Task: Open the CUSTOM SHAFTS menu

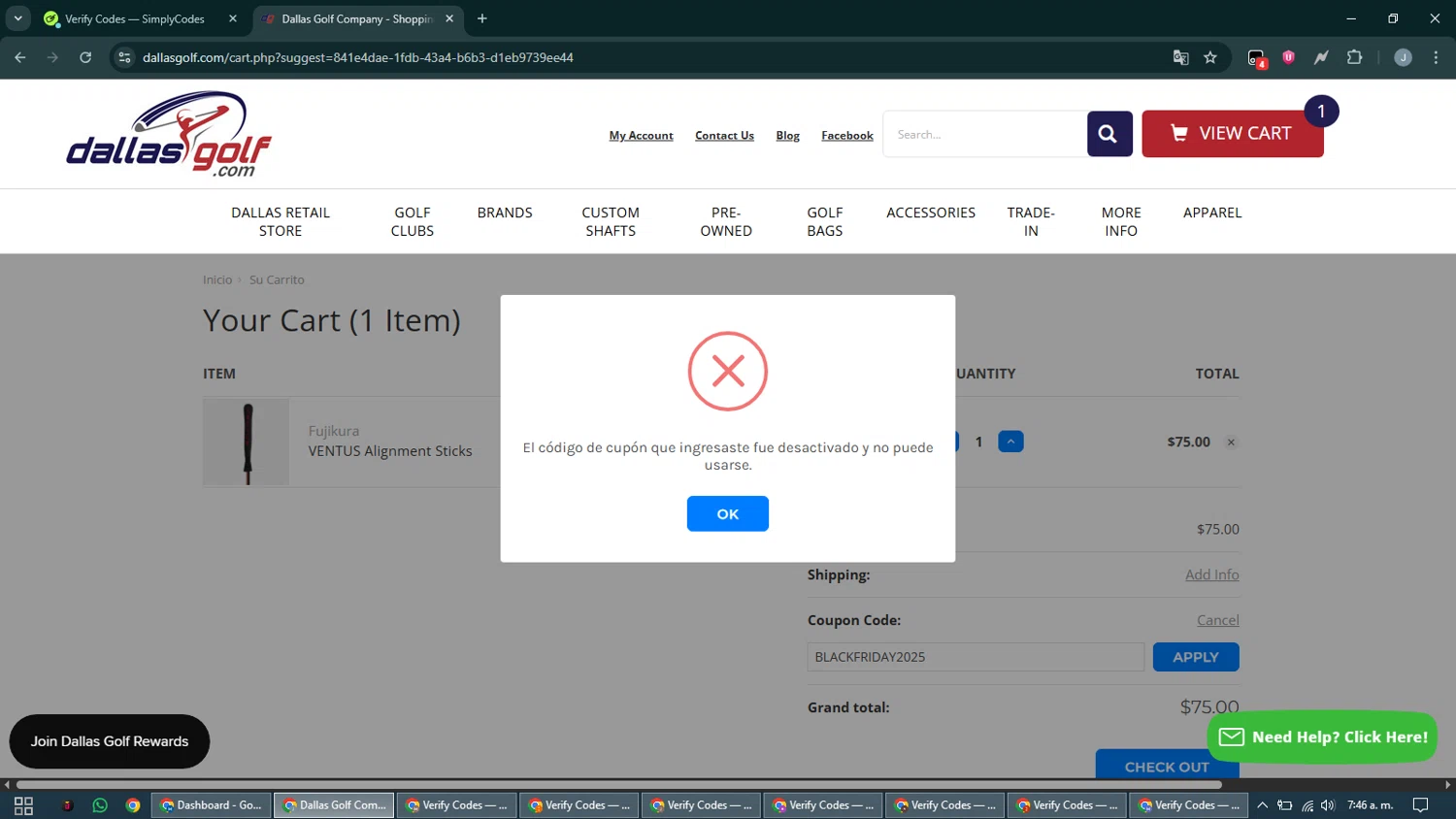Action: pos(611,221)
